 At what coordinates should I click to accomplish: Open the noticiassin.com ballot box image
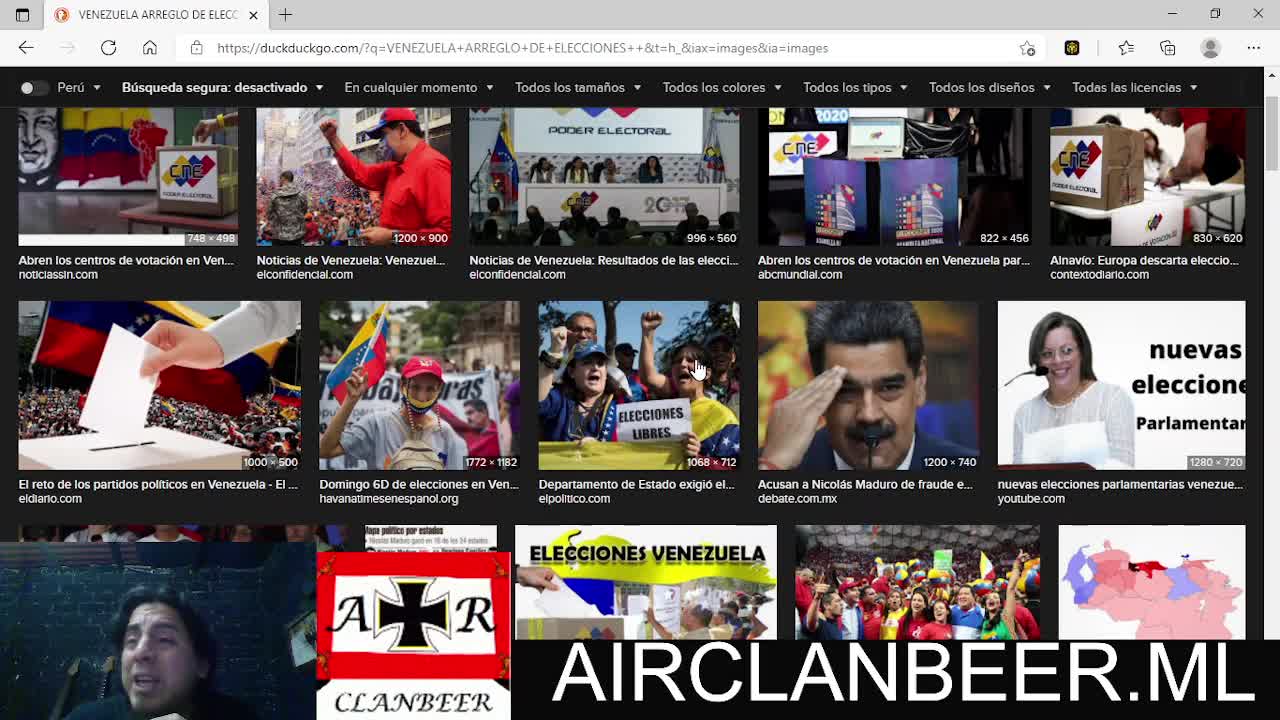(x=128, y=176)
